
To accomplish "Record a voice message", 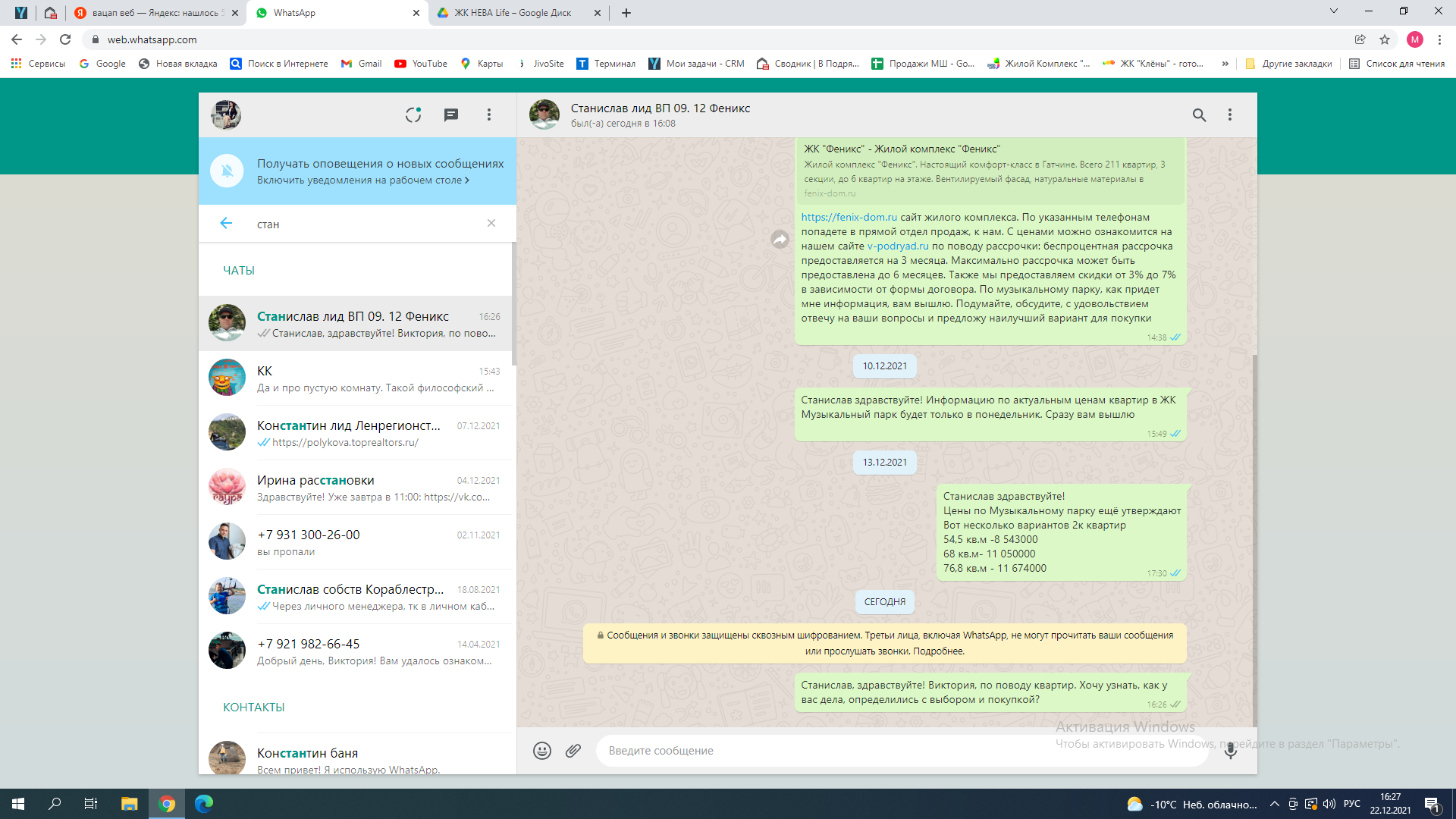I will point(1231,751).
